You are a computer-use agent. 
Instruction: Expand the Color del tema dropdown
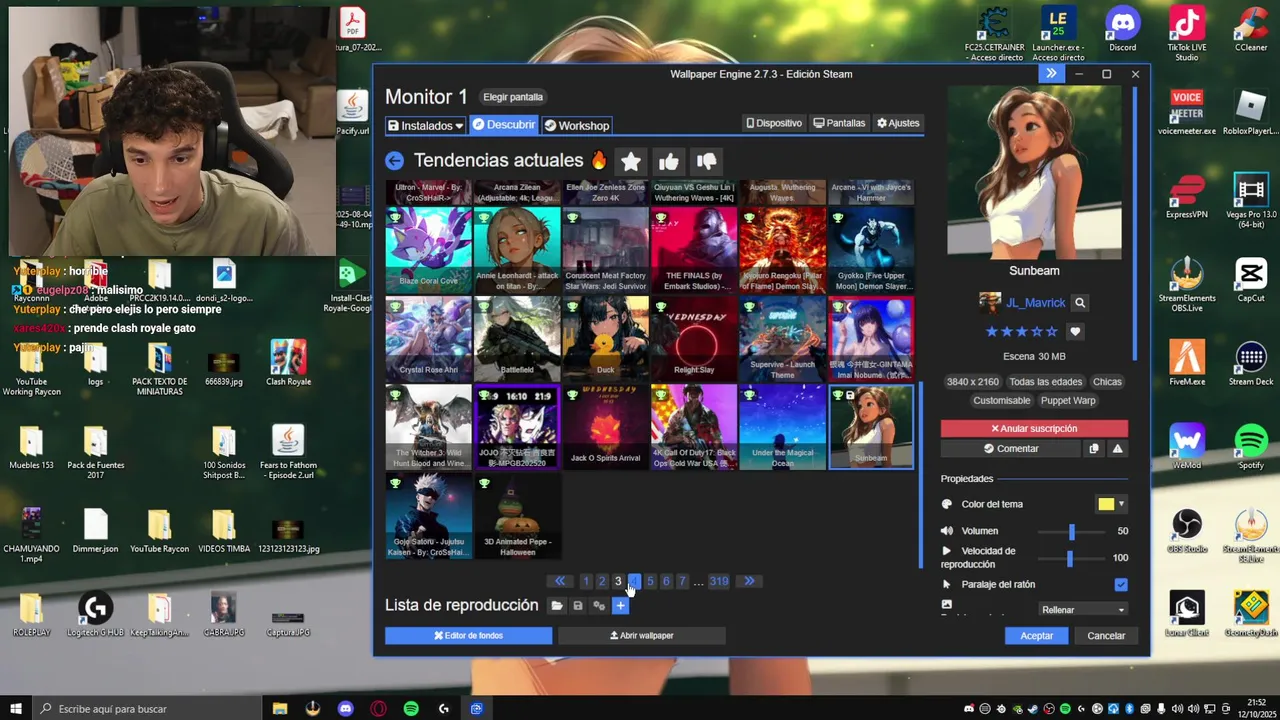pyautogui.click(x=1121, y=505)
